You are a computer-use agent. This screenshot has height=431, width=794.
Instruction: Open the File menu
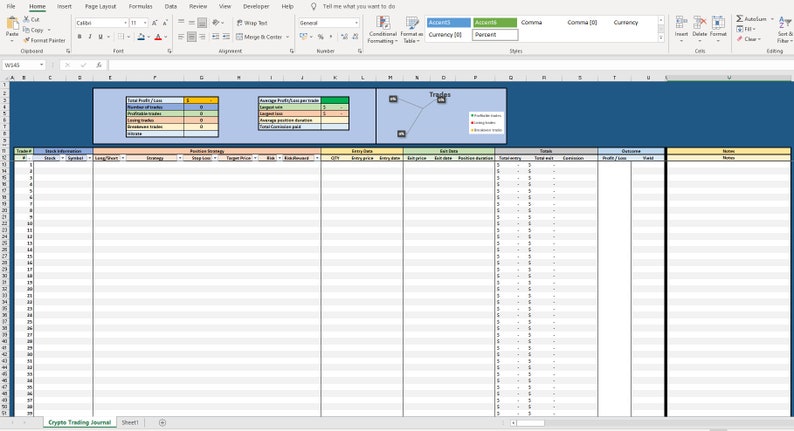pyautogui.click(x=11, y=7)
